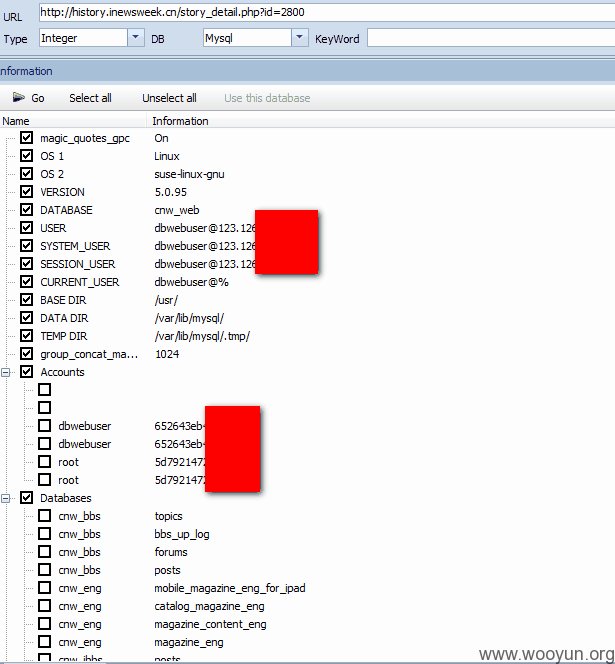Click Name column header
Viewport: 615px width, 664px height.
point(73,121)
